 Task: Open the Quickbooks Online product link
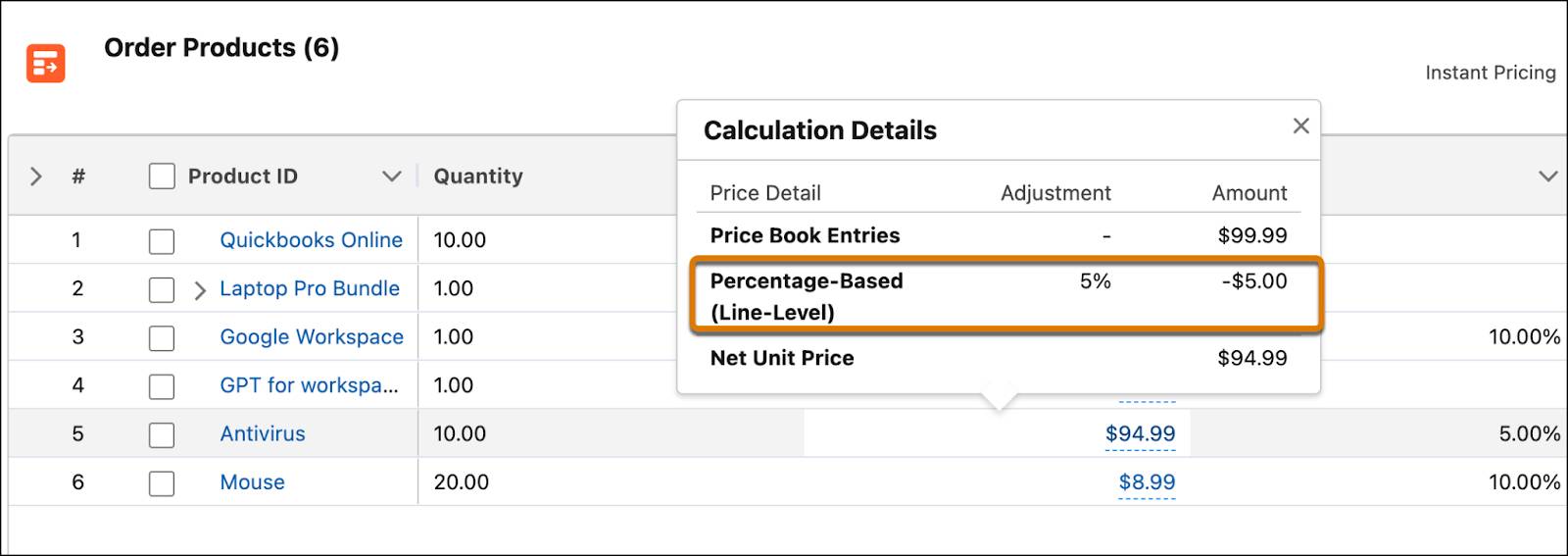pos(311,240)
